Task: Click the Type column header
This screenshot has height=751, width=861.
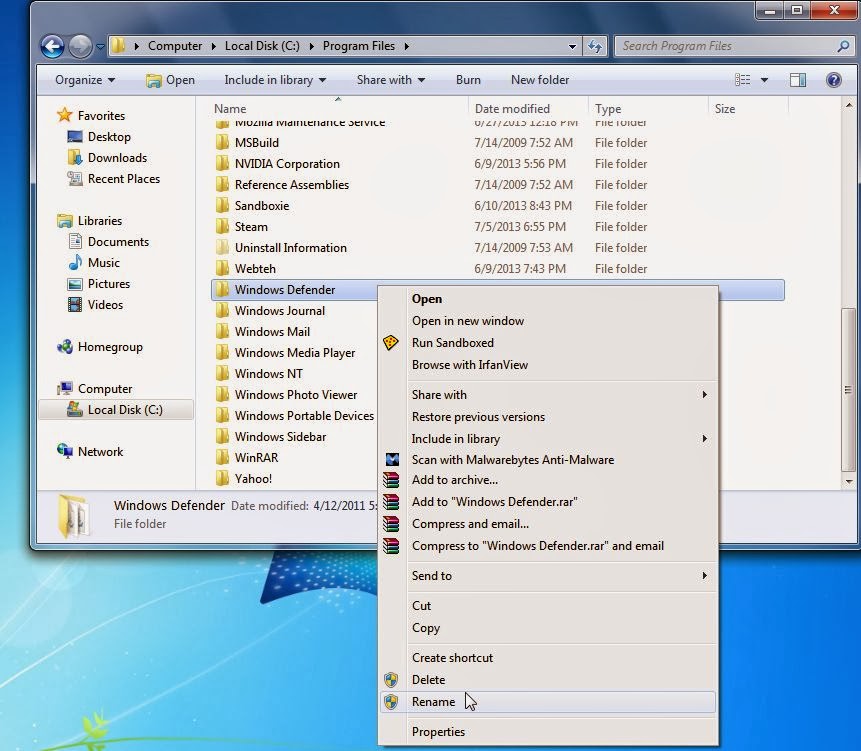Action: point(648,109)
